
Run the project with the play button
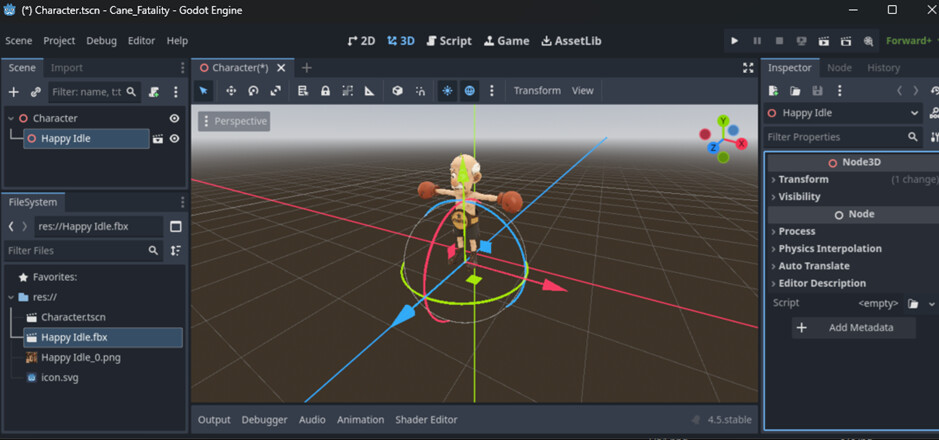(735, 41)
